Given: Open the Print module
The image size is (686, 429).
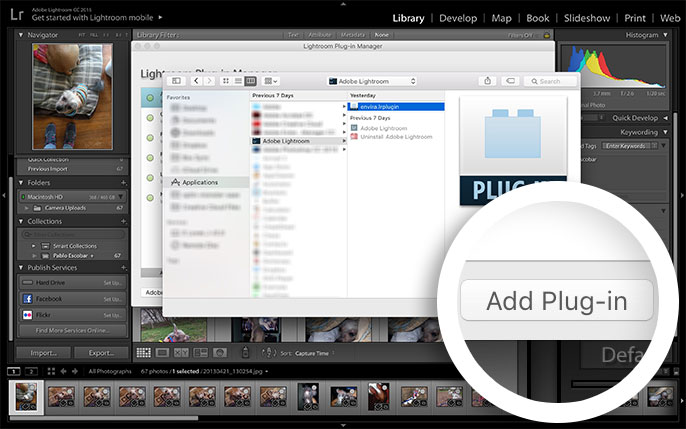Looking at the screenshot, I should [x=635, y=18].
